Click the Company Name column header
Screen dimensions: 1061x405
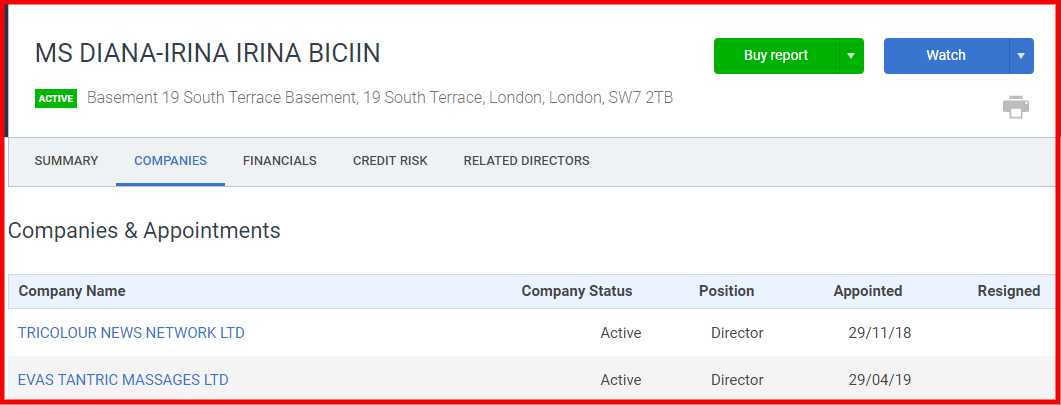pyautogui.click(x=72, y=291)
